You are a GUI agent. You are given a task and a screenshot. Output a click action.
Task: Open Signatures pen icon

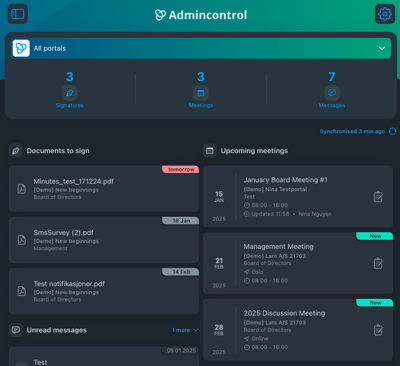click(70, 93)
